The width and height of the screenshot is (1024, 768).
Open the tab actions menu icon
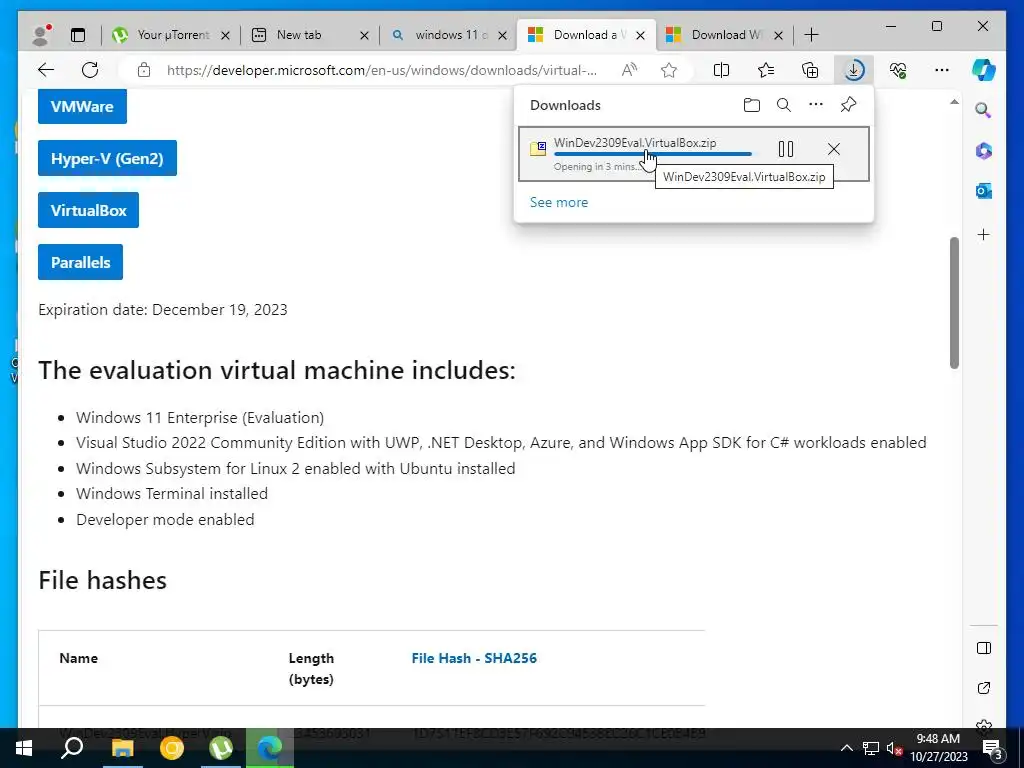(x=78, y=35)
